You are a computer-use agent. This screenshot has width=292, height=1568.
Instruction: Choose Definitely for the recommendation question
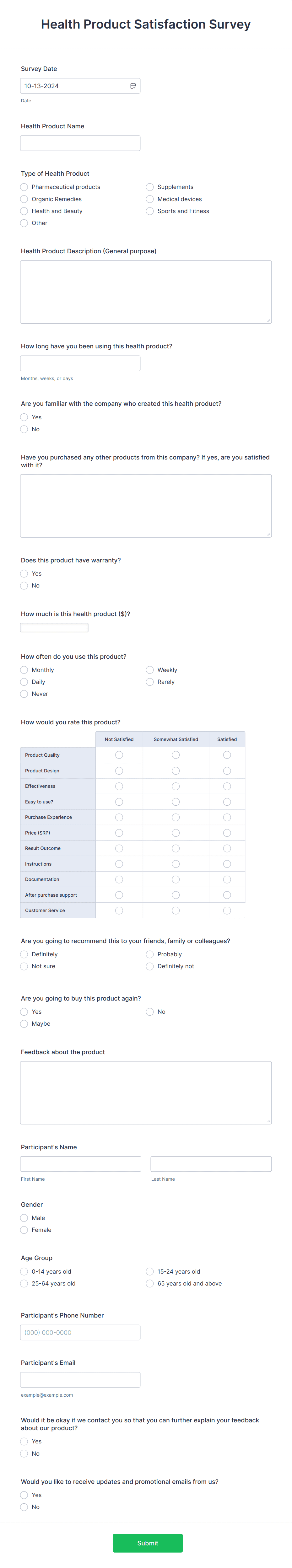coord(24,954)
